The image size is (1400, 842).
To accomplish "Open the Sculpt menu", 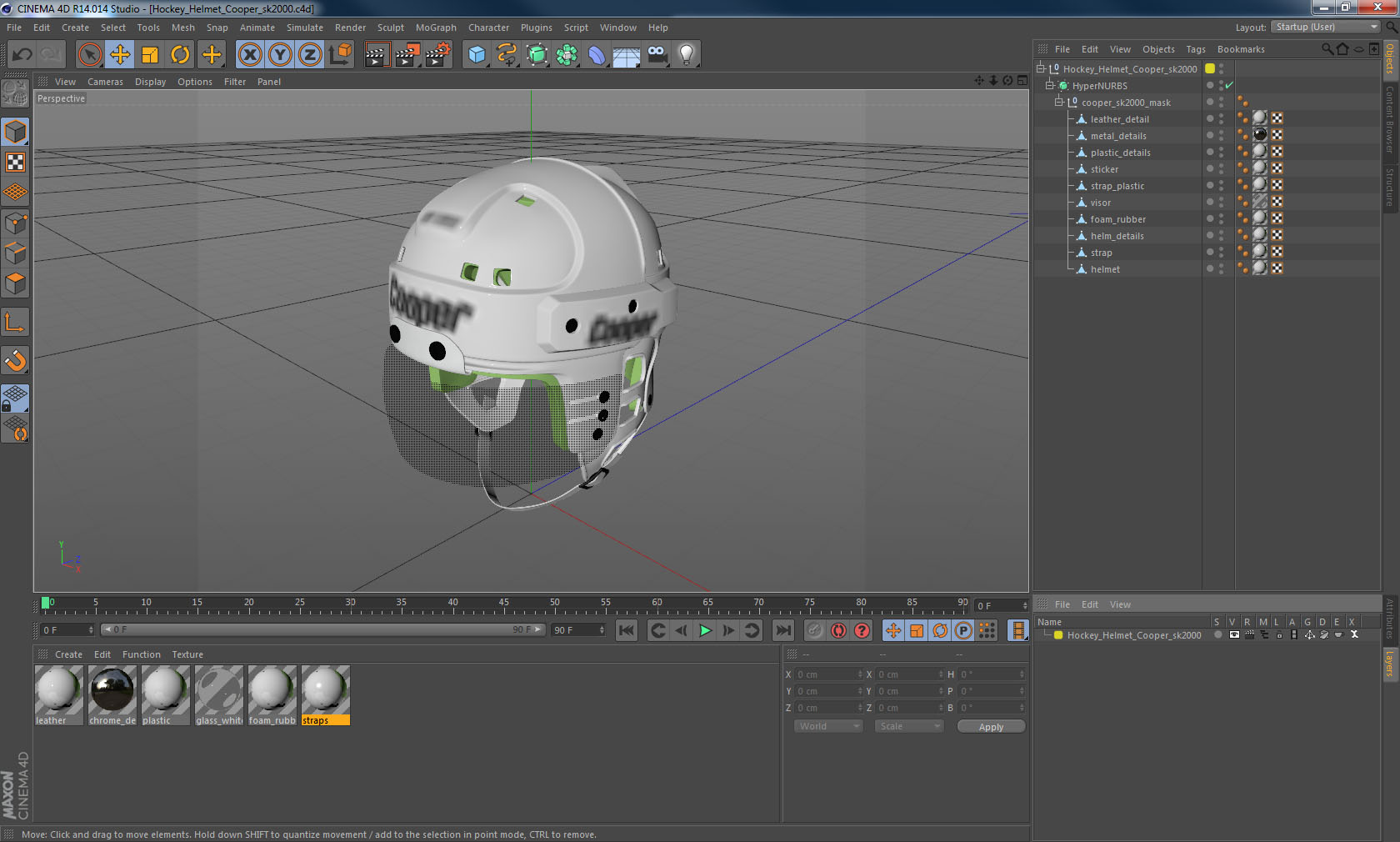I will [x=390, y=28].
